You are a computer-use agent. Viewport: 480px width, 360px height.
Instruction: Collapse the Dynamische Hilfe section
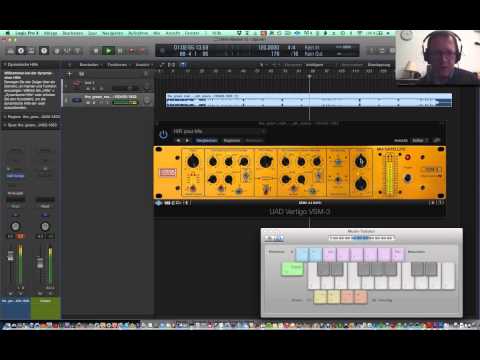(5, 64)
